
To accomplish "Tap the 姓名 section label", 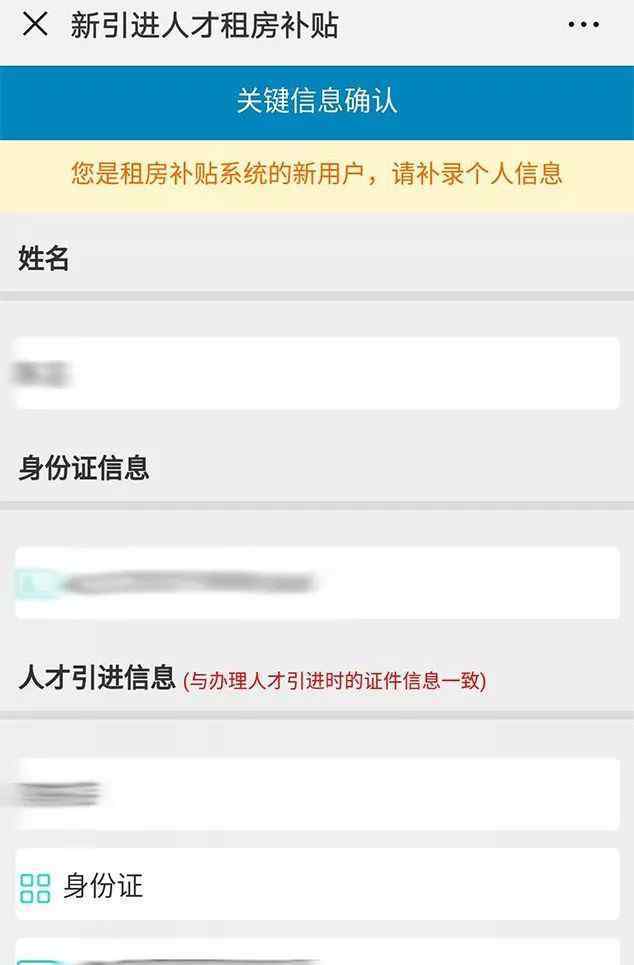I will coord(43,258).
